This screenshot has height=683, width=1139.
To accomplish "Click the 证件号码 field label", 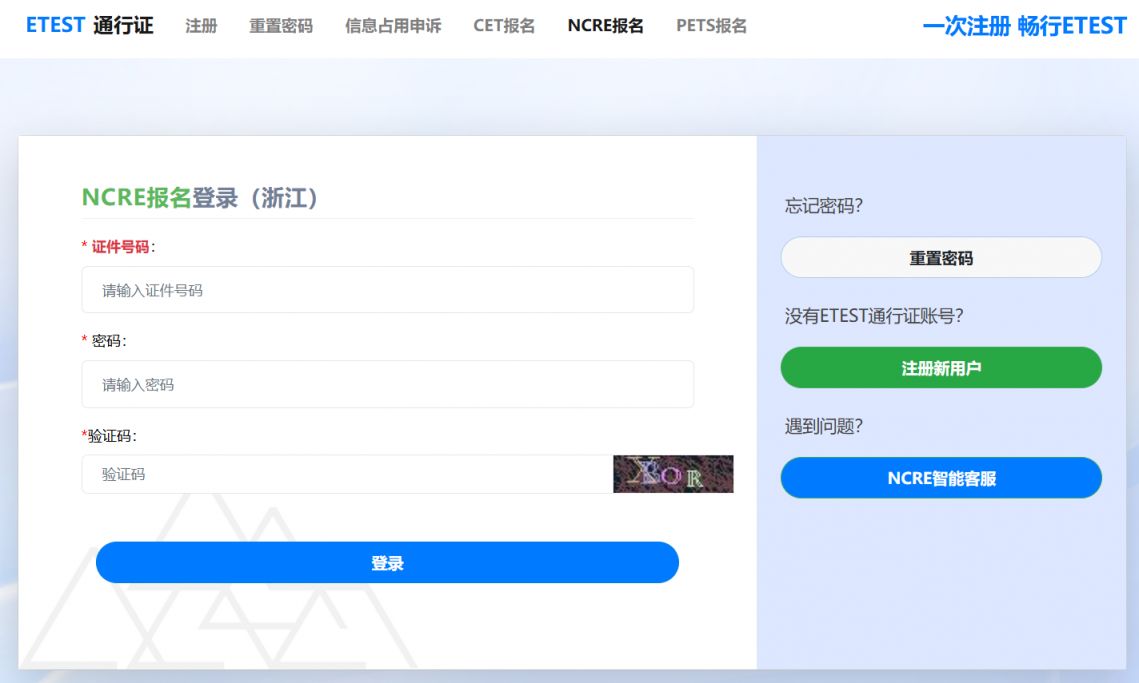I will click(x=120, y=247).
